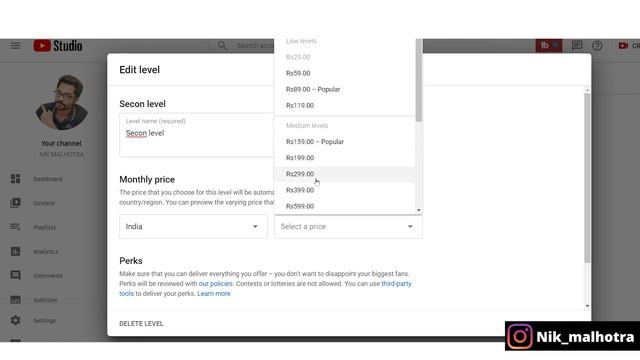Screen dimensions: 640x360
Task: Open the Settings gear icon
Action: (16, 320)
